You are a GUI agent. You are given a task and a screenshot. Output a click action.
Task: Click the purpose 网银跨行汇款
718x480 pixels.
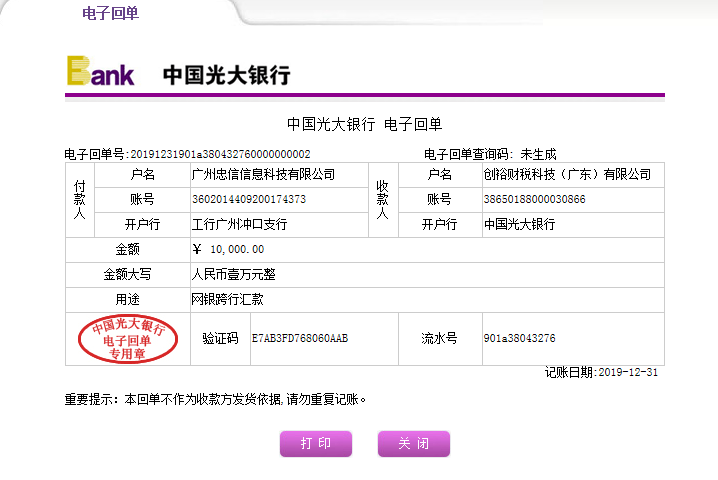click(x=228, y=300)
